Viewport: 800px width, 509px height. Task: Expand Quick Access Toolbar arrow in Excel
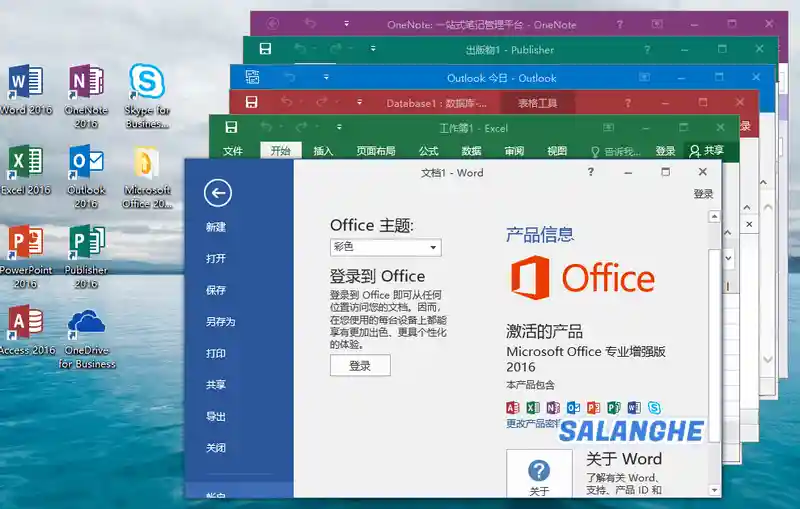pyautogui.click(x=339, y=126)
